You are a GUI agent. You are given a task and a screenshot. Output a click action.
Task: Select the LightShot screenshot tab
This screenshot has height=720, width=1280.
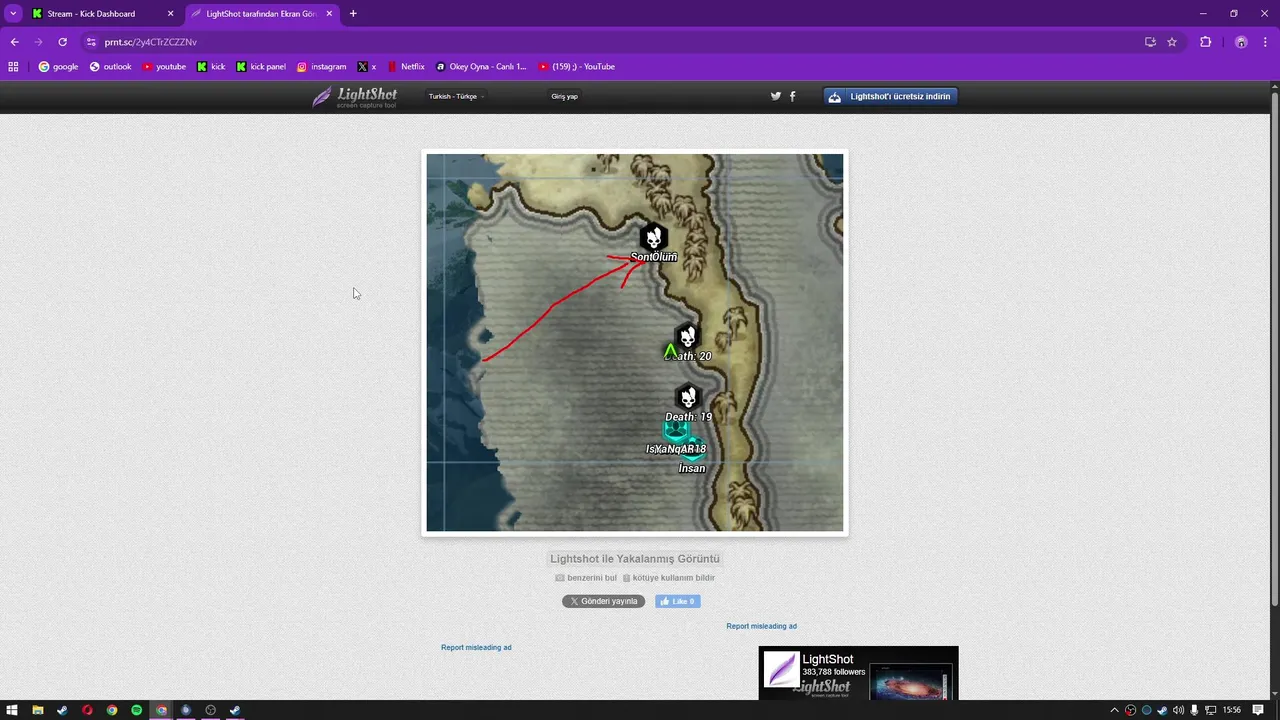(x=260, y=14)
